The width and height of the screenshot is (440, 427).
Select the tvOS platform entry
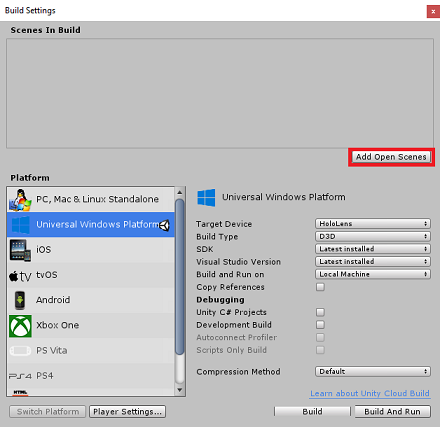coord(91,275)
